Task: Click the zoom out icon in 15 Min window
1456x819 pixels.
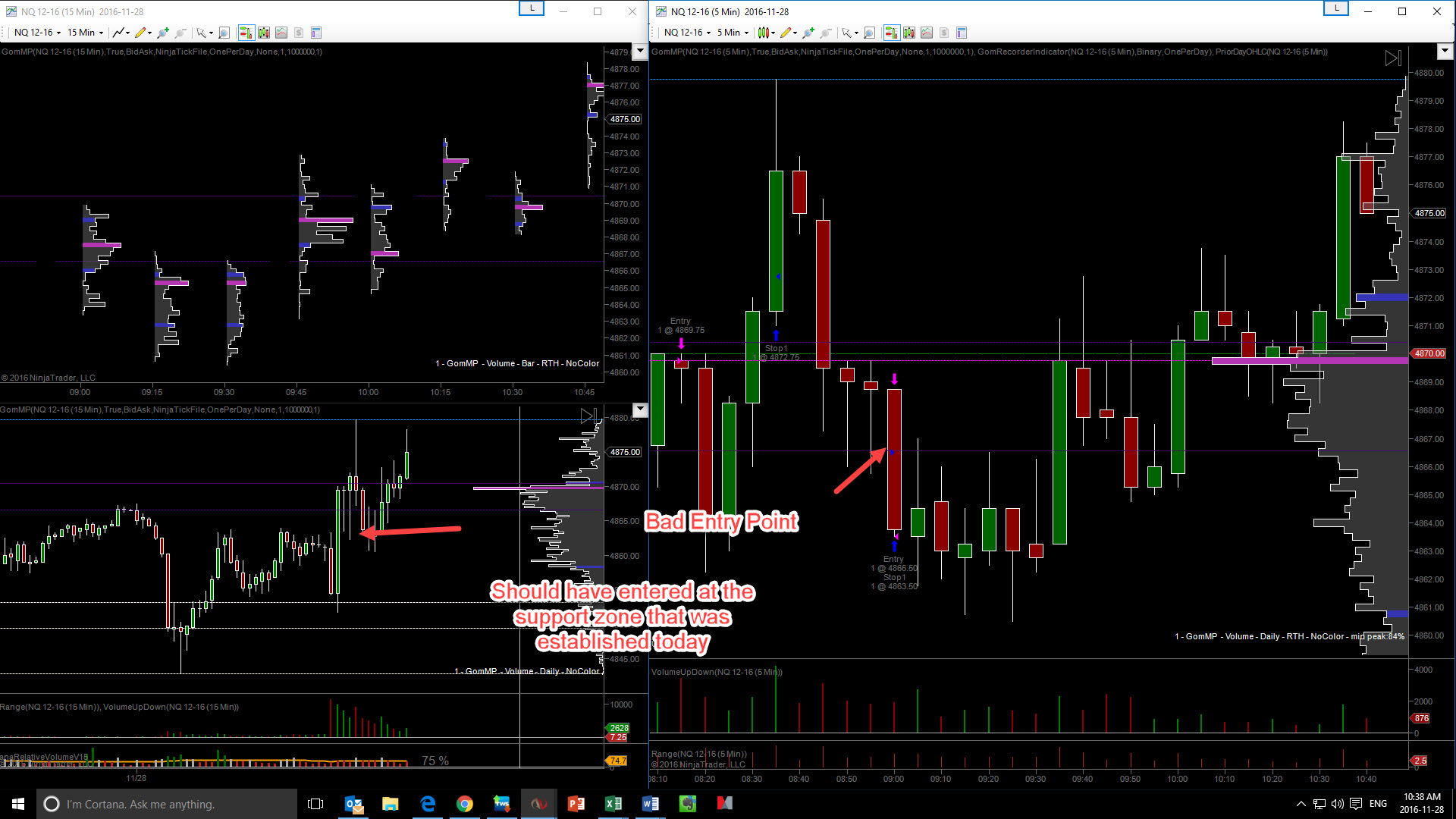Action: (x=180, y=33)
